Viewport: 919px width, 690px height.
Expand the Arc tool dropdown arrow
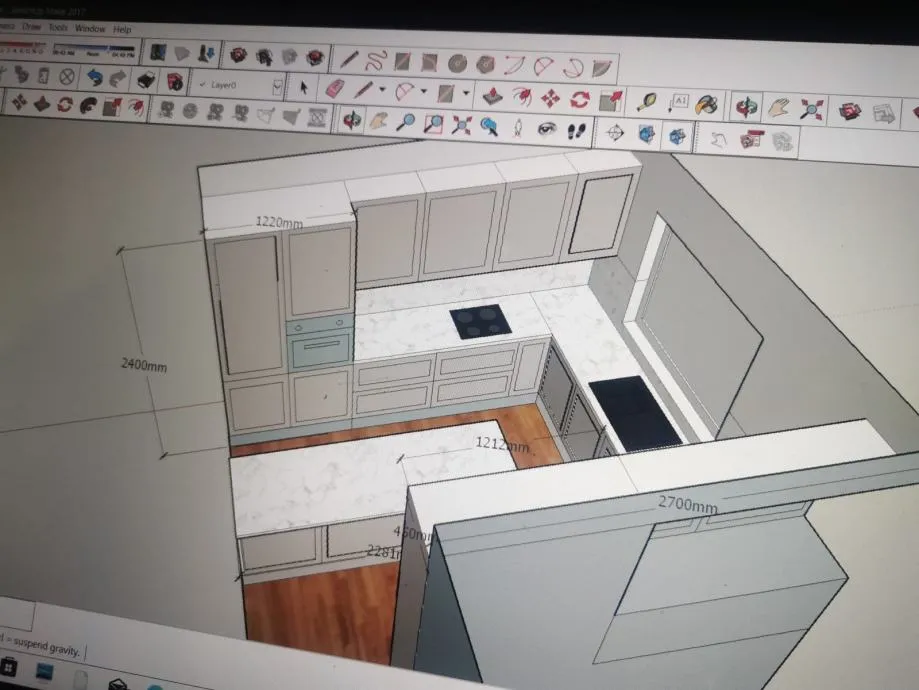423,92
